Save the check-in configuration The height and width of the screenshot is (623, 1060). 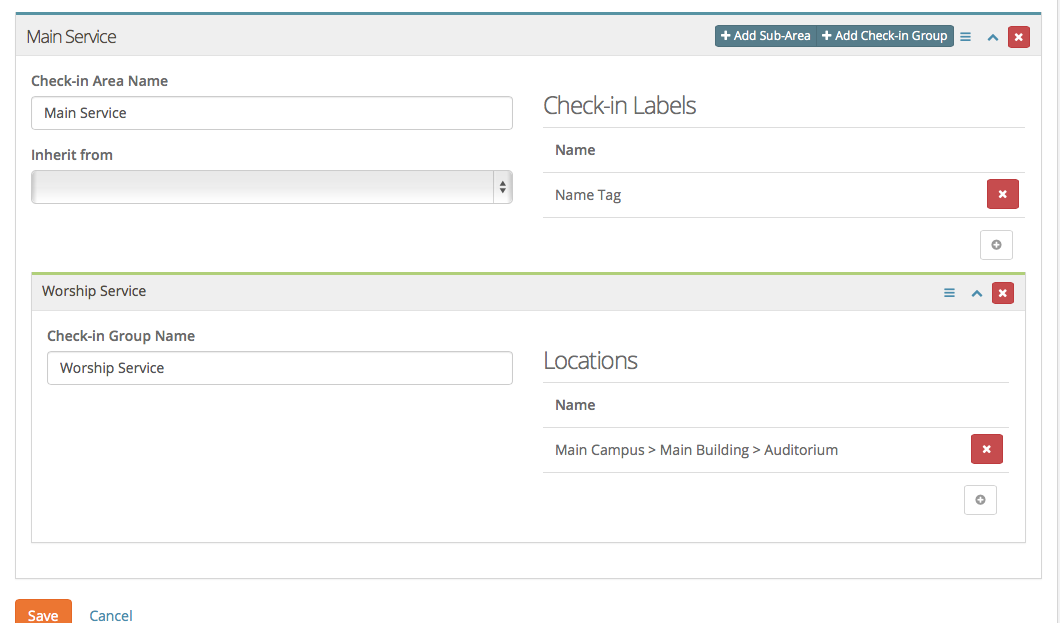click(43, 614)
